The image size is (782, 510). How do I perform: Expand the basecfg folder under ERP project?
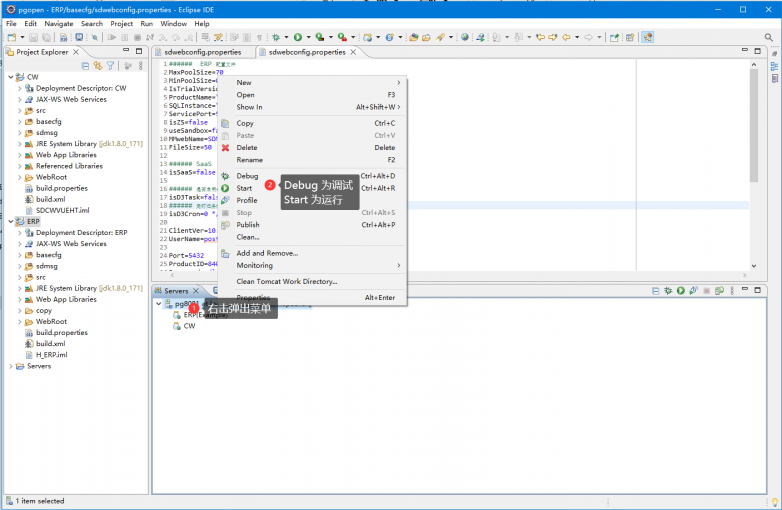pyautogui.click(x=19, y=255)
